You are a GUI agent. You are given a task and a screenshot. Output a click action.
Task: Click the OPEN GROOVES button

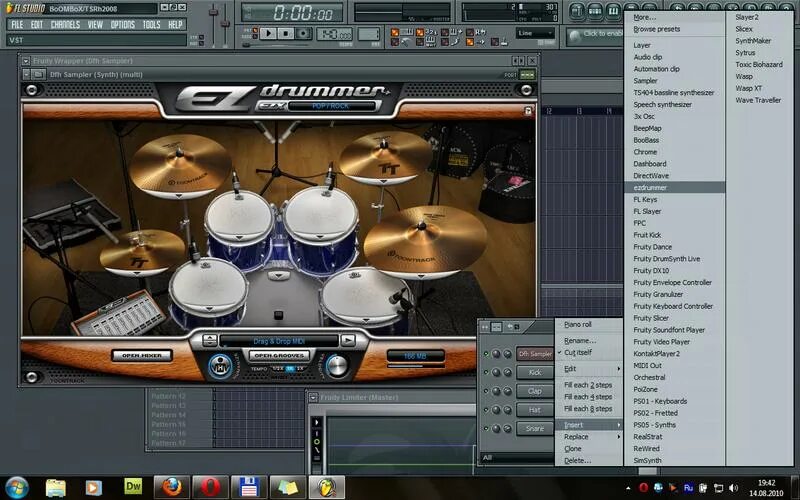point(279,355)
